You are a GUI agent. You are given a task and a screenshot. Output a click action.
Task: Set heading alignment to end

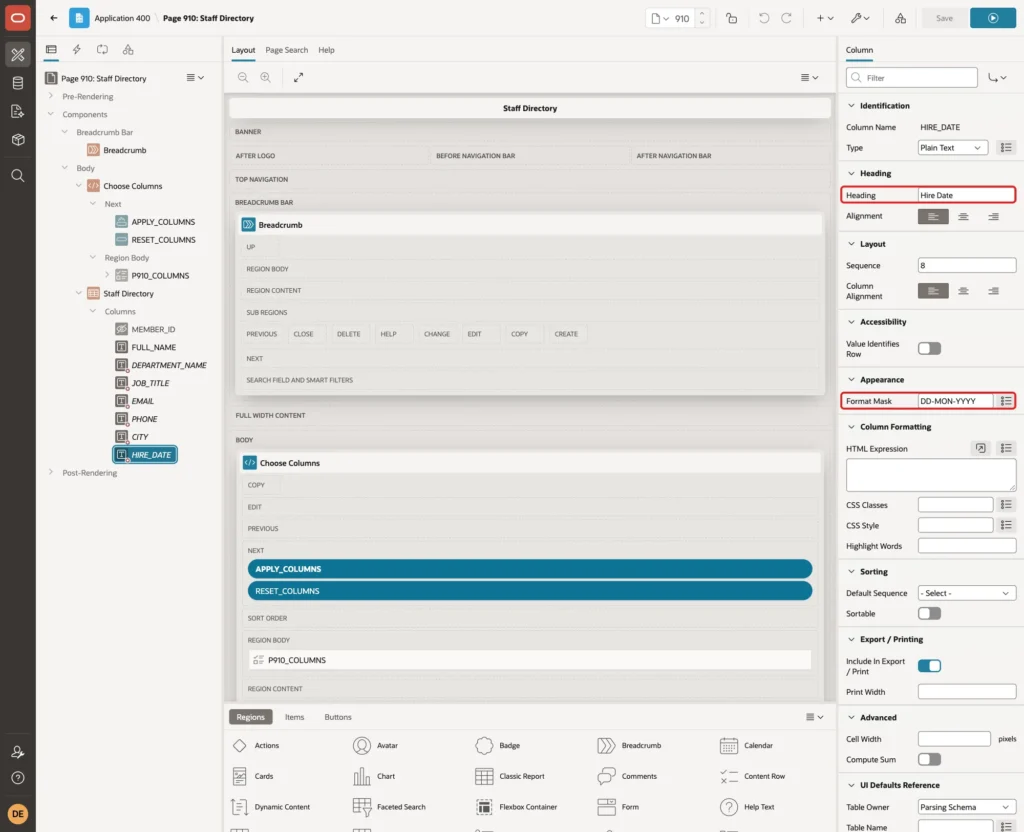[x=993, y=216]
